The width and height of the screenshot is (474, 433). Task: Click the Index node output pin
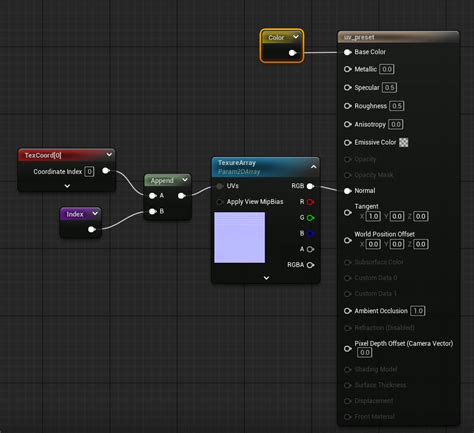pos(92,229)
